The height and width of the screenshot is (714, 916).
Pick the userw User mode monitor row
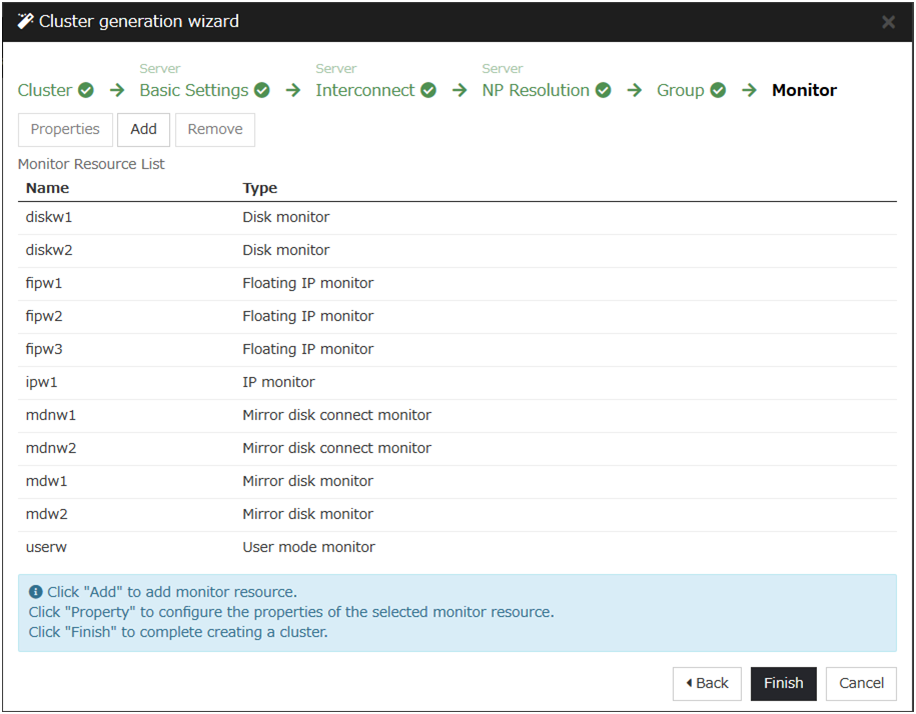coord(456,547)
